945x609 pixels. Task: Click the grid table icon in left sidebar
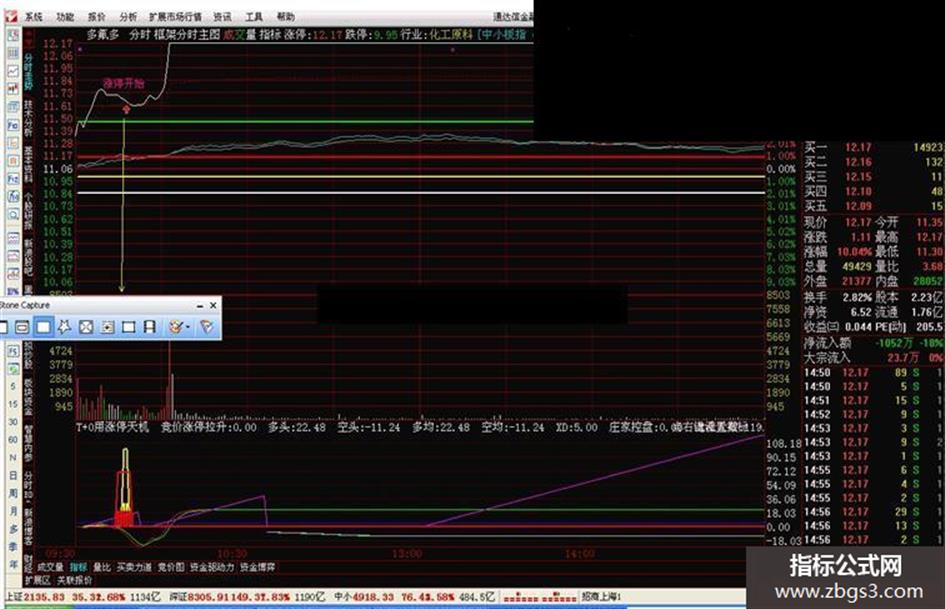13,54
